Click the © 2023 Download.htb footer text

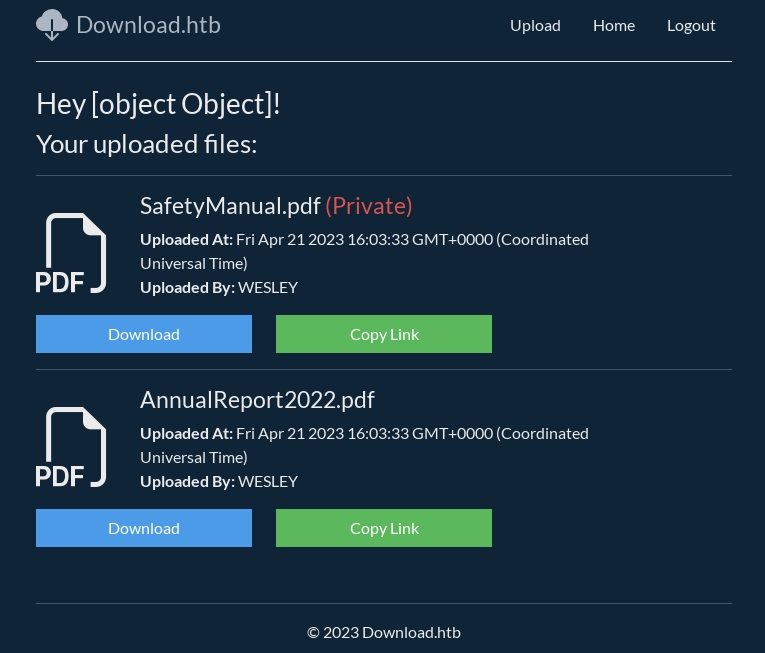[383, 632]
